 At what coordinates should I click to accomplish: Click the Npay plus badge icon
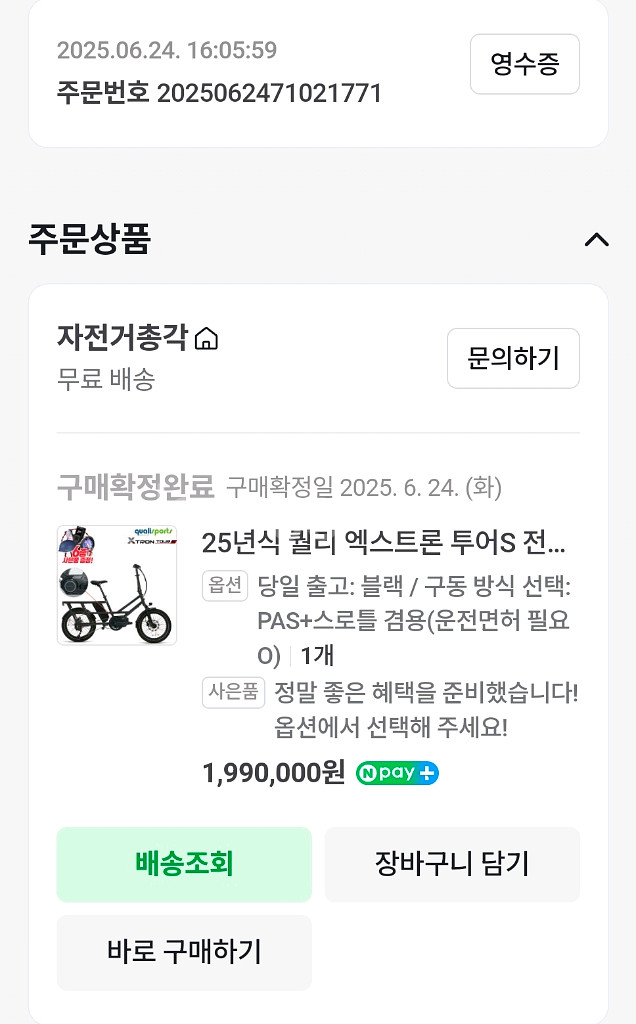tap(397, 773)
